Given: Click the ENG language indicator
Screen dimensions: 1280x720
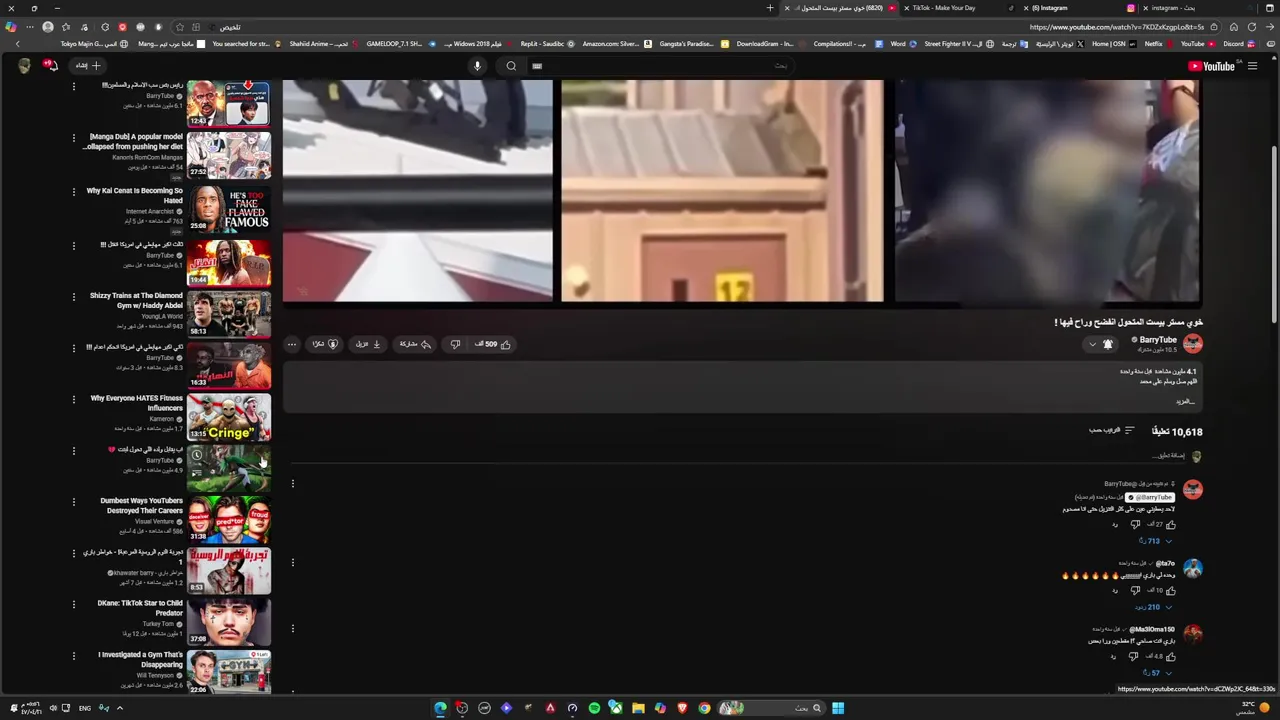Looking at the screenshot, I should tap(85, 708).
